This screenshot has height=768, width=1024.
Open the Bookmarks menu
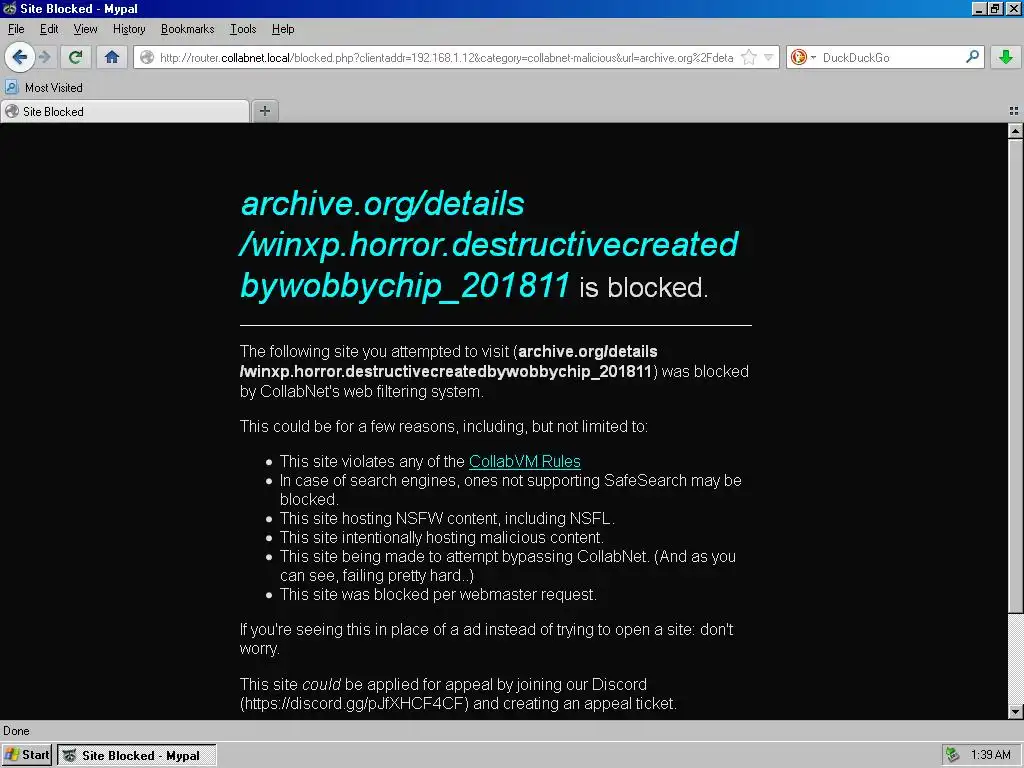click(x=187, y=29)
